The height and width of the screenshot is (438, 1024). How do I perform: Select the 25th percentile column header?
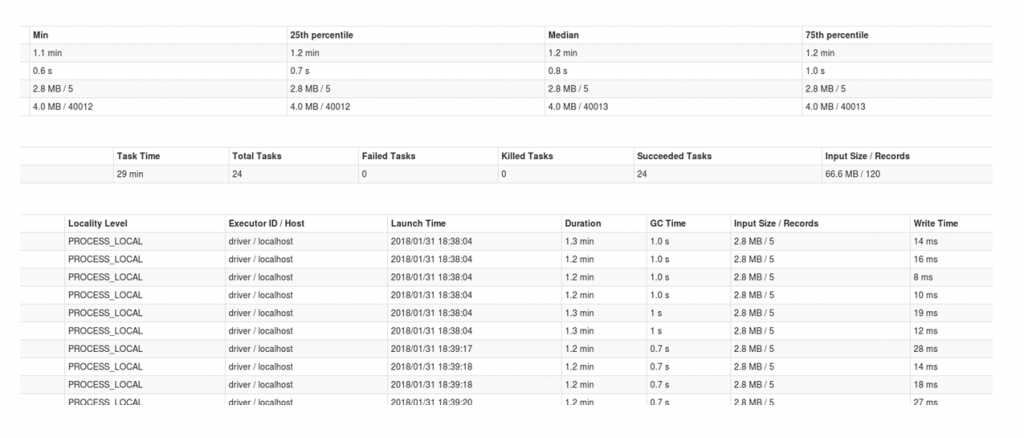321,35
